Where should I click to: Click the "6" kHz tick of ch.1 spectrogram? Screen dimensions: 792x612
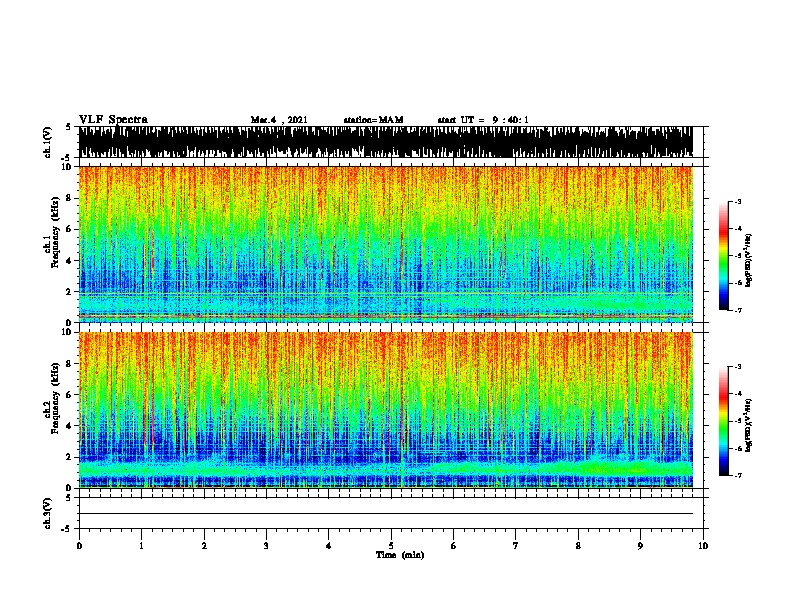tap(71, 229)
